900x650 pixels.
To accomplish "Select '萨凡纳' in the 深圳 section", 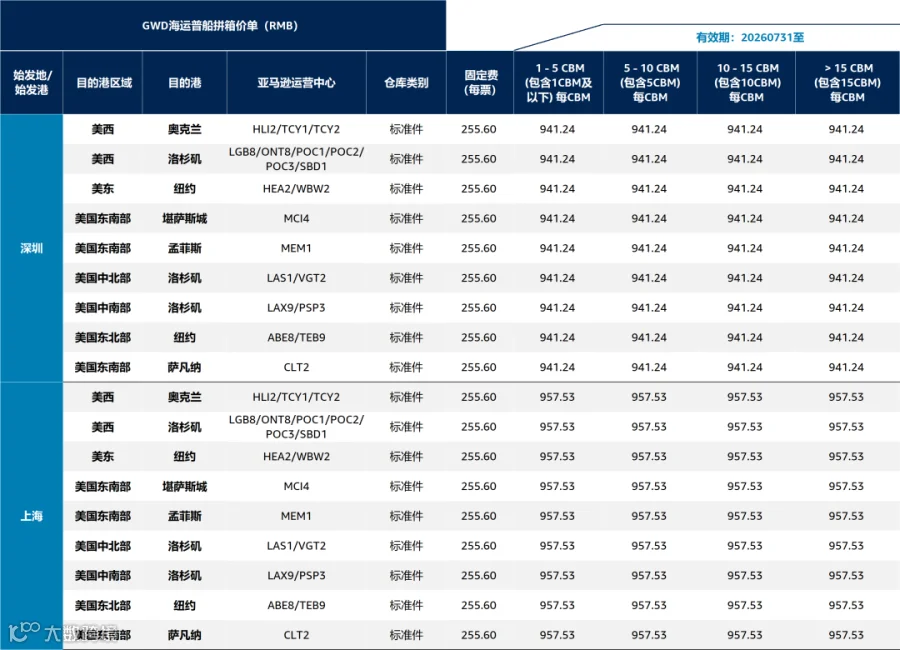I will click(x=184, y=367).
